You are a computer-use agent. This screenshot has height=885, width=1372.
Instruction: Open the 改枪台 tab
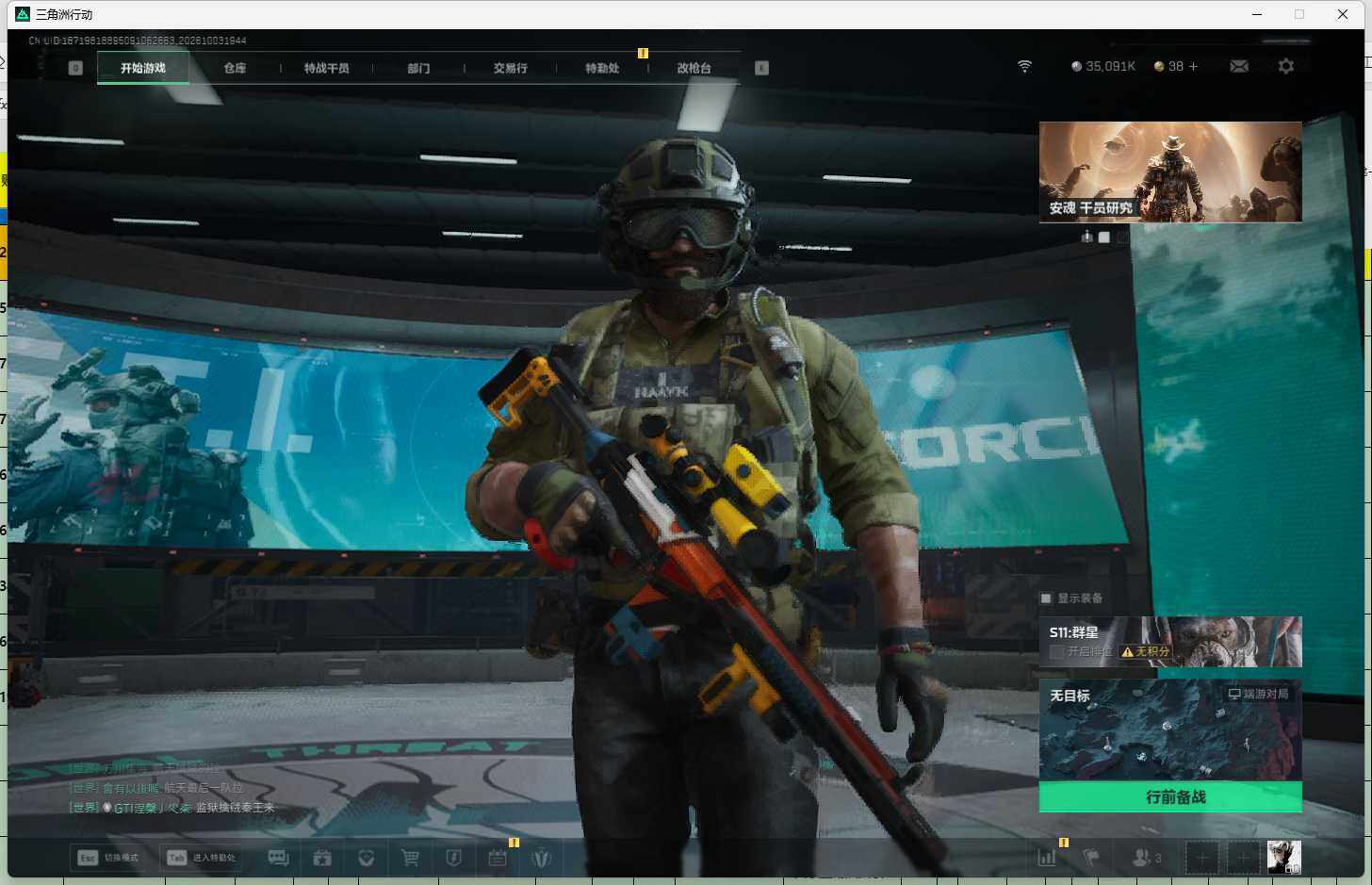[694, 68]
